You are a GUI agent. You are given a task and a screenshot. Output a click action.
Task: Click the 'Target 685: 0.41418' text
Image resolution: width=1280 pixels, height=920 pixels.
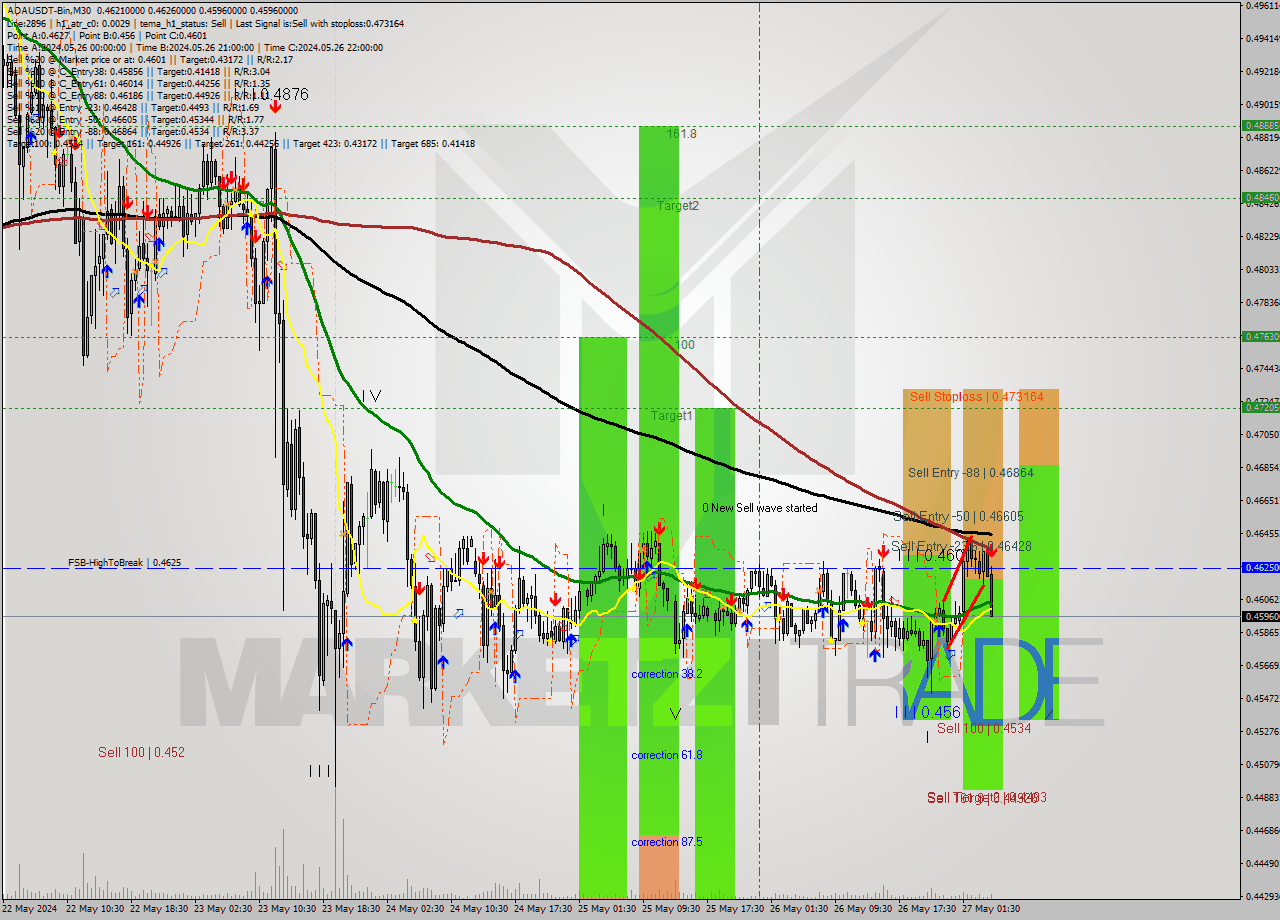(433, 143)
